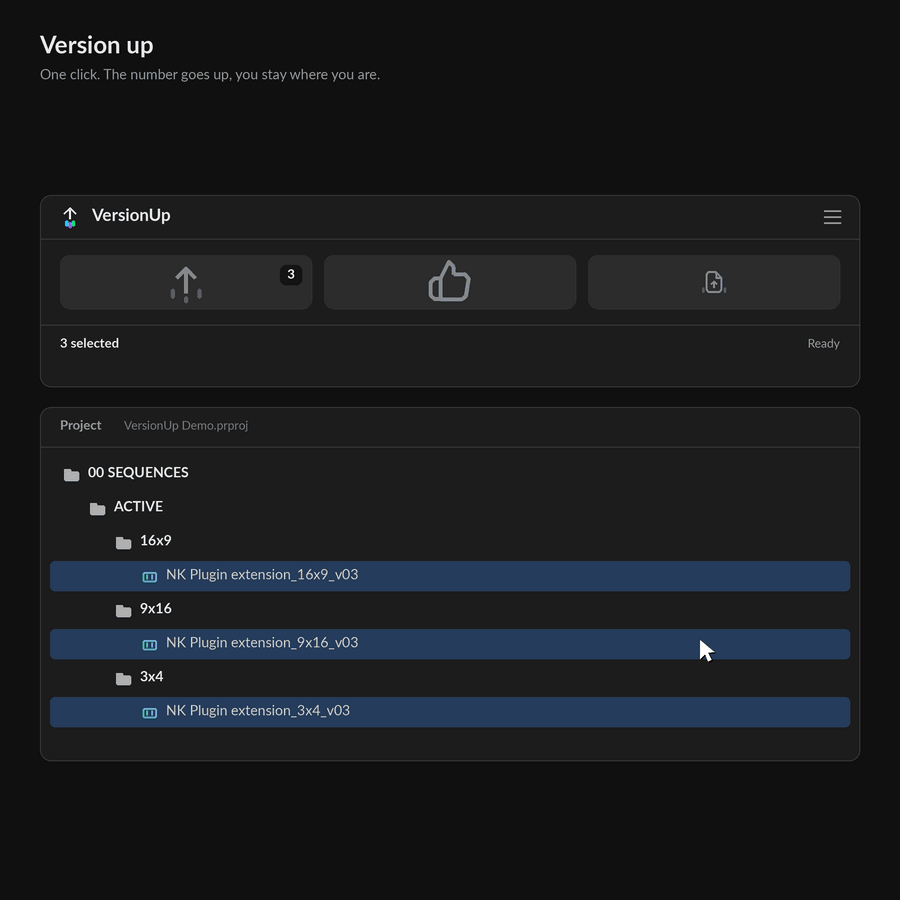Click sequence icon of 3x4_v03 item

[150, 713]
